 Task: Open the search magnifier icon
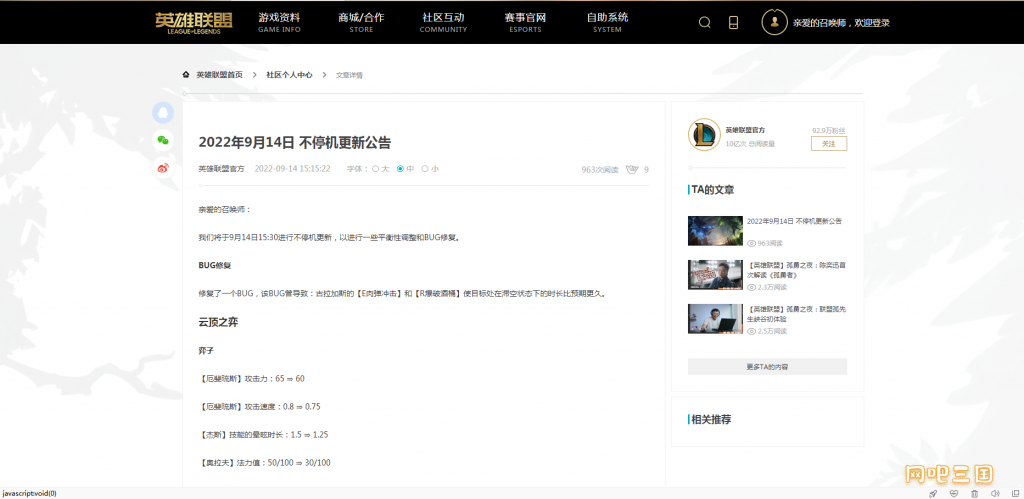tap(705, 23)
